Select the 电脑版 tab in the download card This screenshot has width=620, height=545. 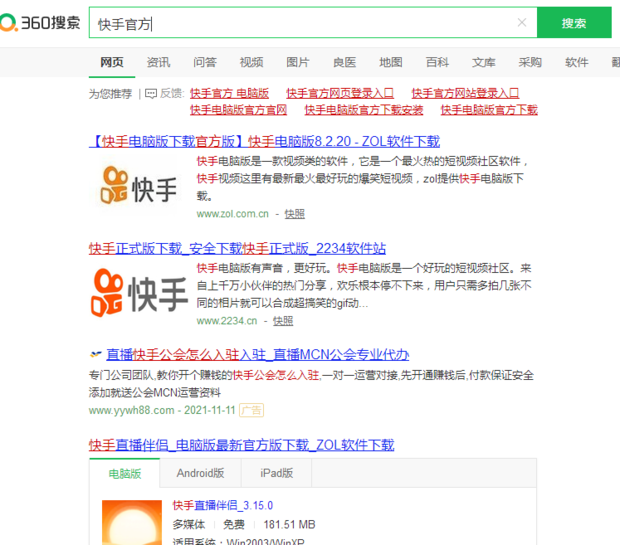(125, 473)
